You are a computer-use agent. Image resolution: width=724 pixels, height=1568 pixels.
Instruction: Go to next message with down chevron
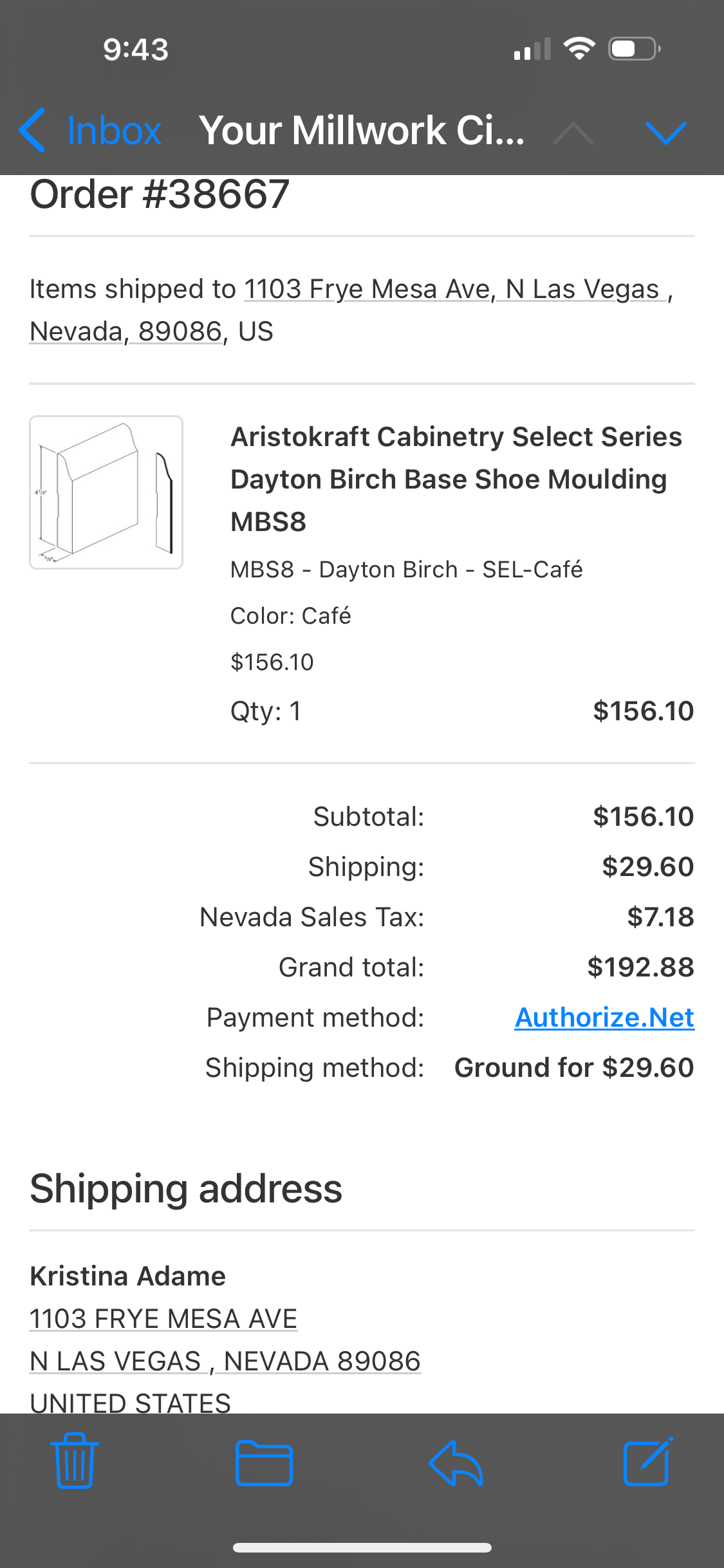pyautogui.click(x=665, y=132)
